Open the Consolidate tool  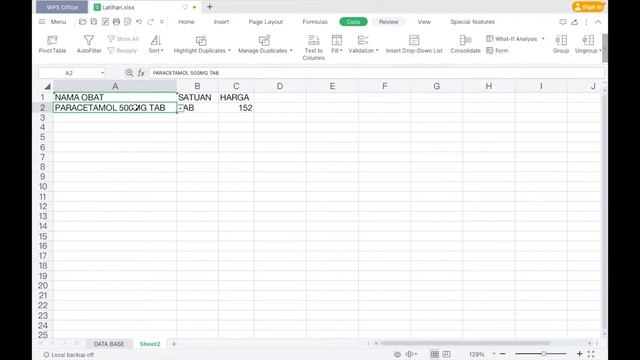465,44
